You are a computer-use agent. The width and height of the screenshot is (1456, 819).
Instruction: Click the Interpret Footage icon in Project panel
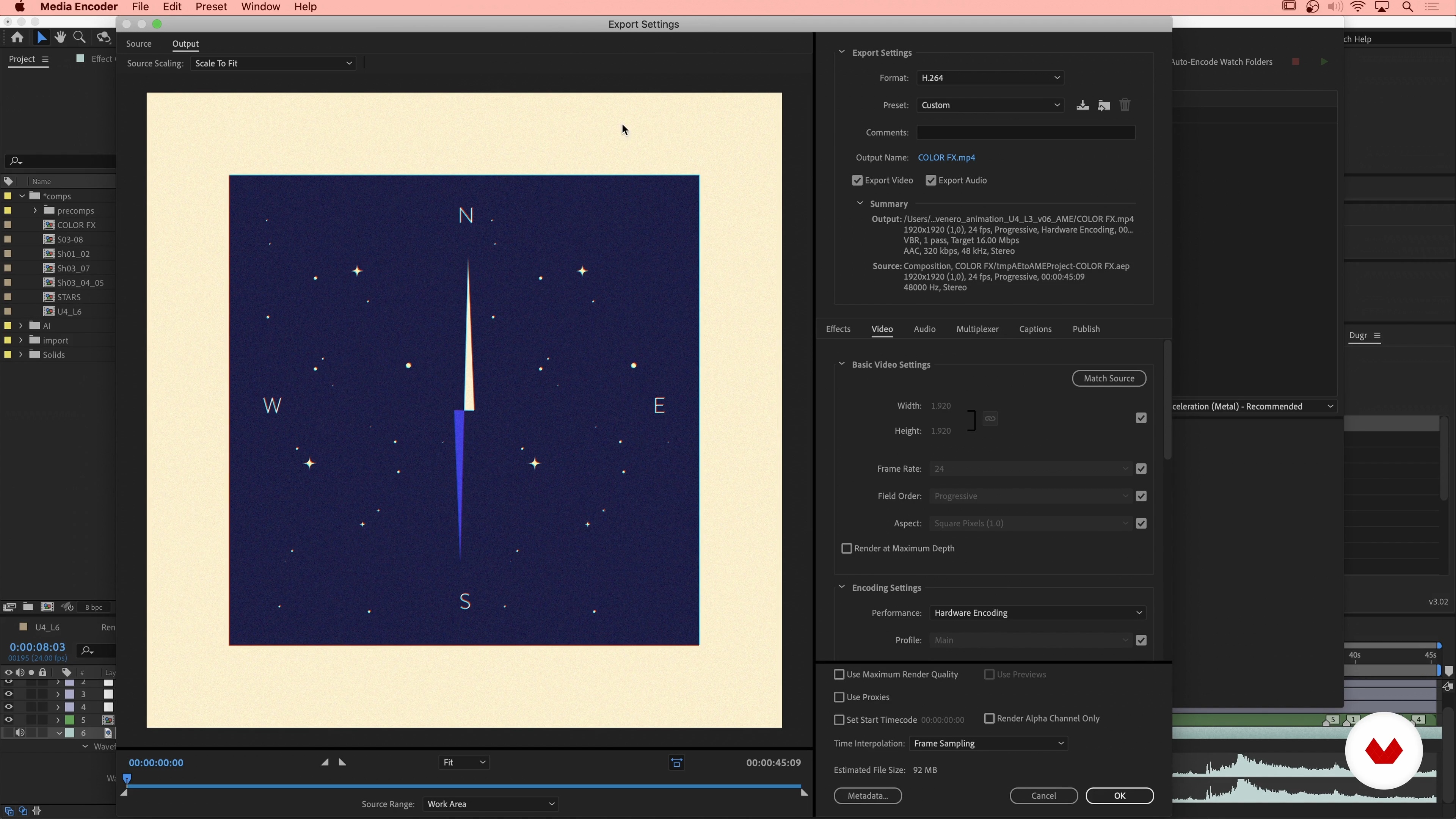click(9, 607)
